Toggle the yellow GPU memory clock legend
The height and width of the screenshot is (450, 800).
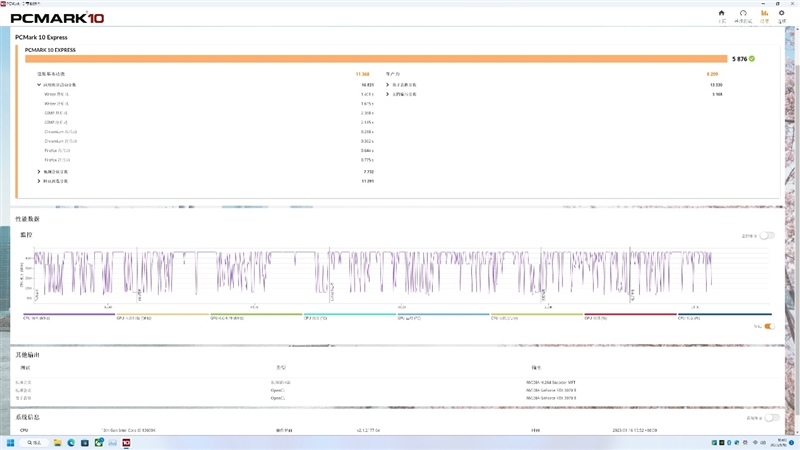click(x=162, y=316)
